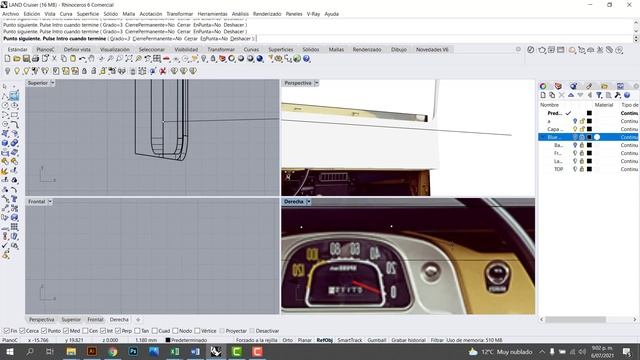The height and width of the screenshot is (360, 640).
Task: Open the V-Ray menu
Action: 313,14
